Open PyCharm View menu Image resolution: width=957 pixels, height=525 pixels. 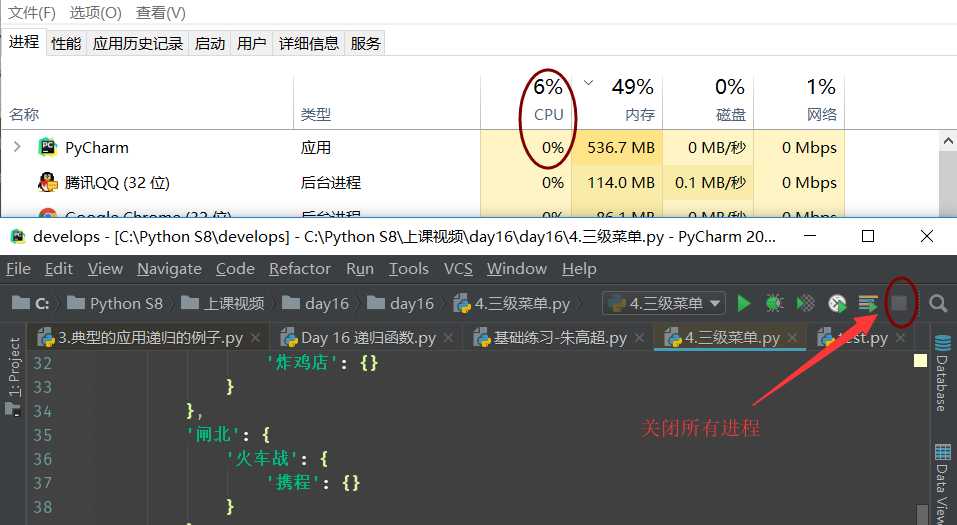[x=105, y=269]
